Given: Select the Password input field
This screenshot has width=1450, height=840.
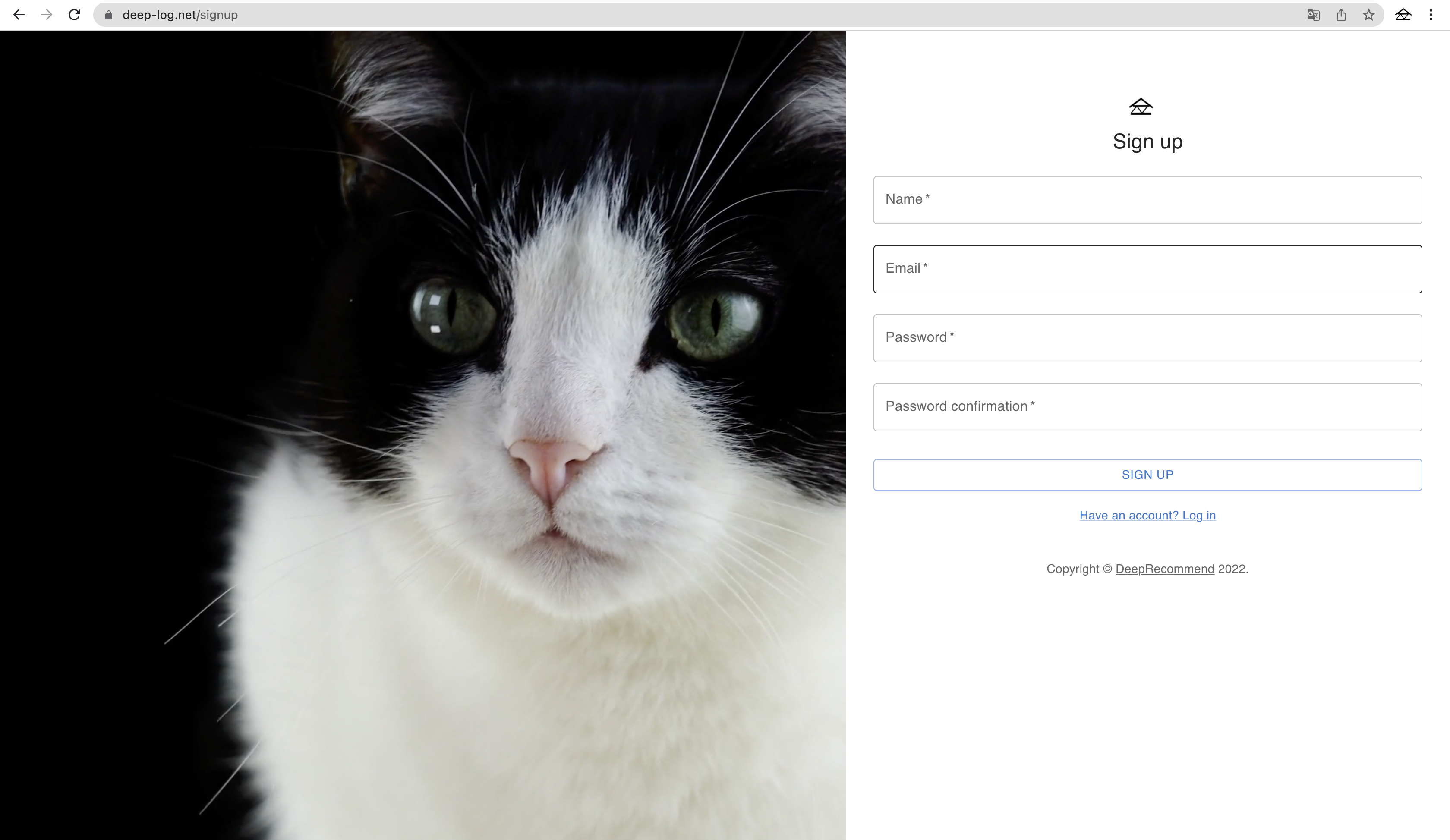Looking at the screenshot, I should pyautogui.click(x=1147, y=338).
